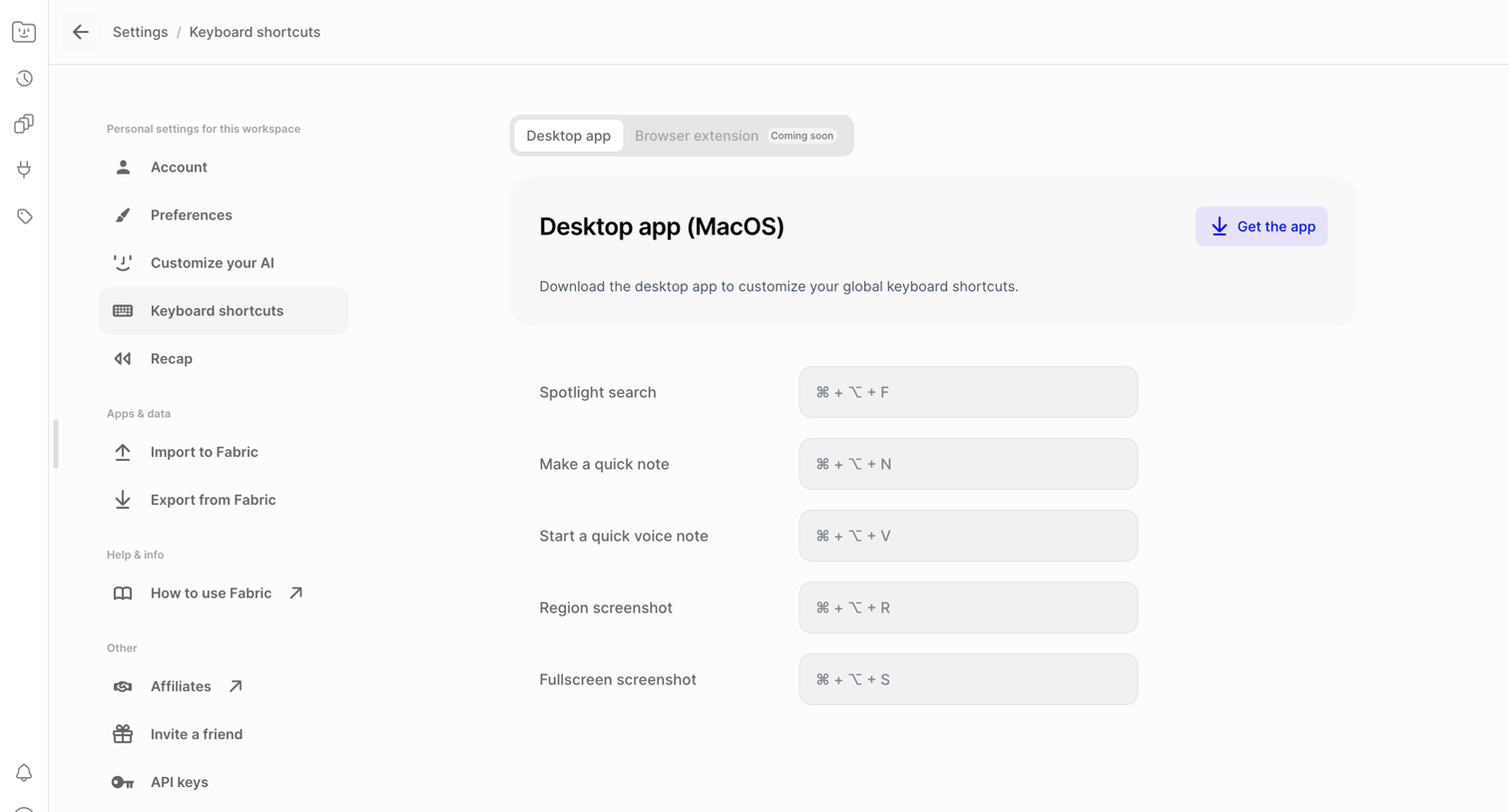Select Keyboard shortcuts in sidebar
This screenshot has height=812, width=1509.
point(224,310)
